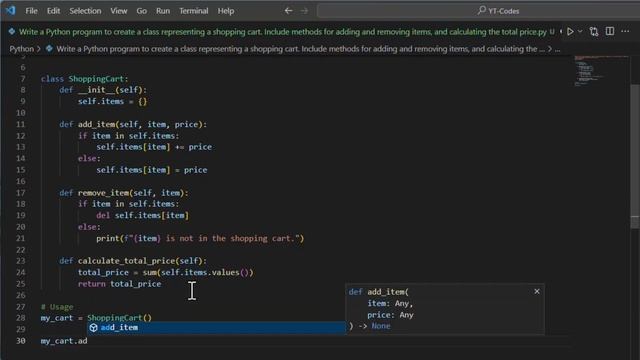Click the print statement on line 21

tap(200, 238)
